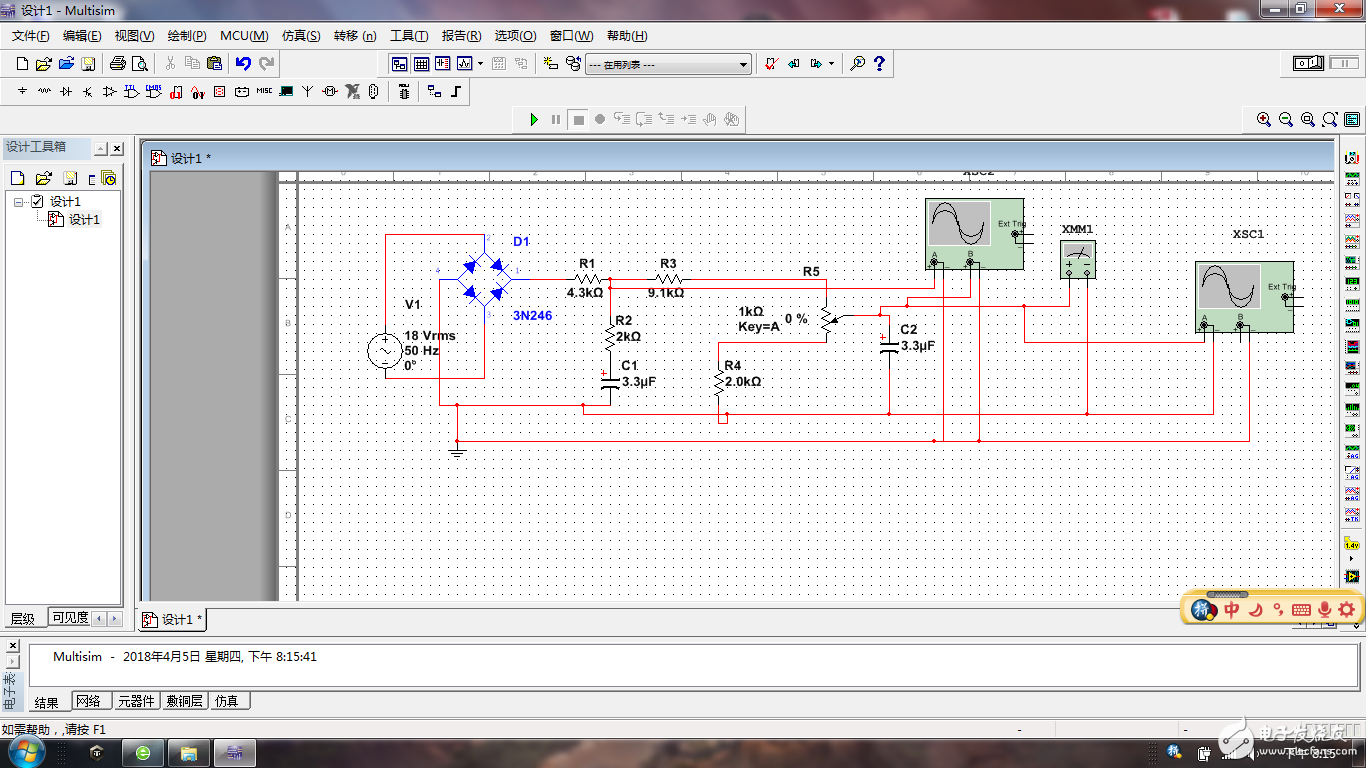Open the 文件(F) menu
The image size is (1366, 768).
point(31,35)
